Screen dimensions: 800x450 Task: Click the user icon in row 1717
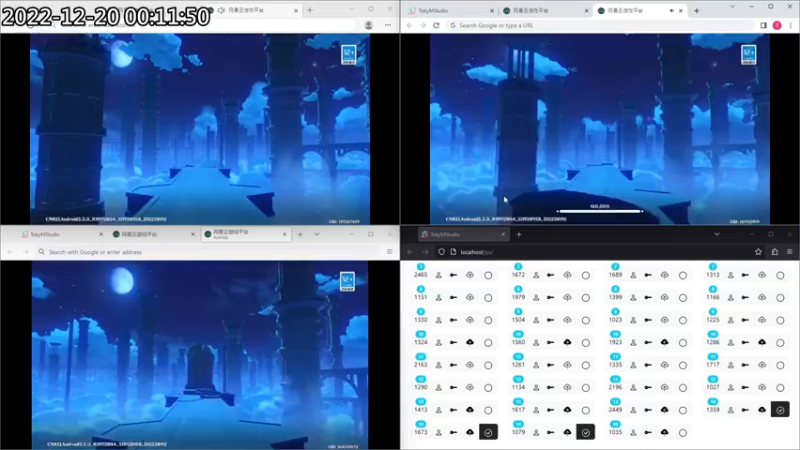click(x=731, y=365)
